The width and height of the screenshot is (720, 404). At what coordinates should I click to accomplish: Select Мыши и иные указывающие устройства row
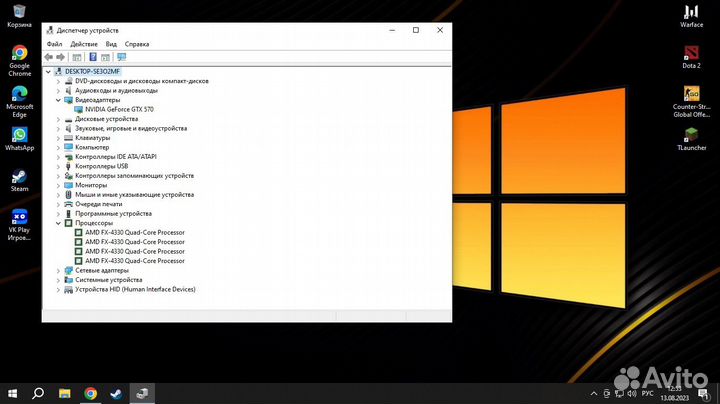pos(135,195)
